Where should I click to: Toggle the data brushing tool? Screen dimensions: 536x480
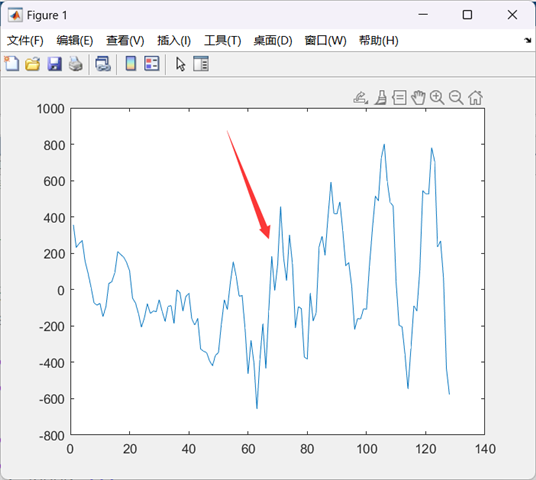point(380,98)
